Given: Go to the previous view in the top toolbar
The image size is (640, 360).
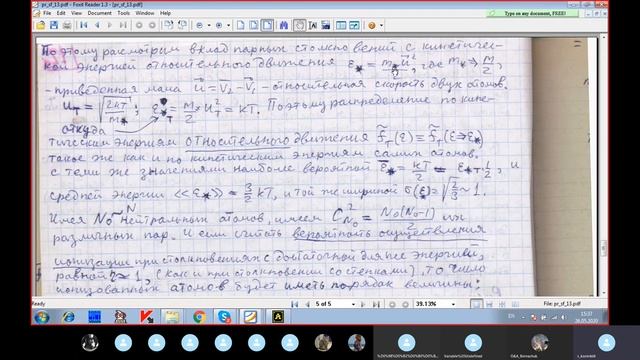Looking at the screenshot, I should click(x=139, y=25).
